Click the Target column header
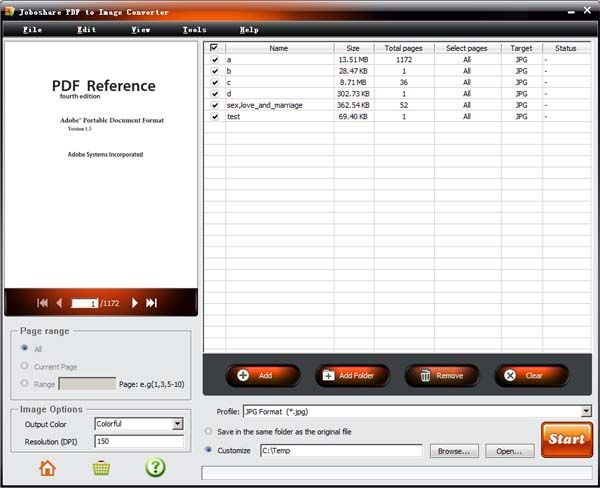 click(522, 48)
